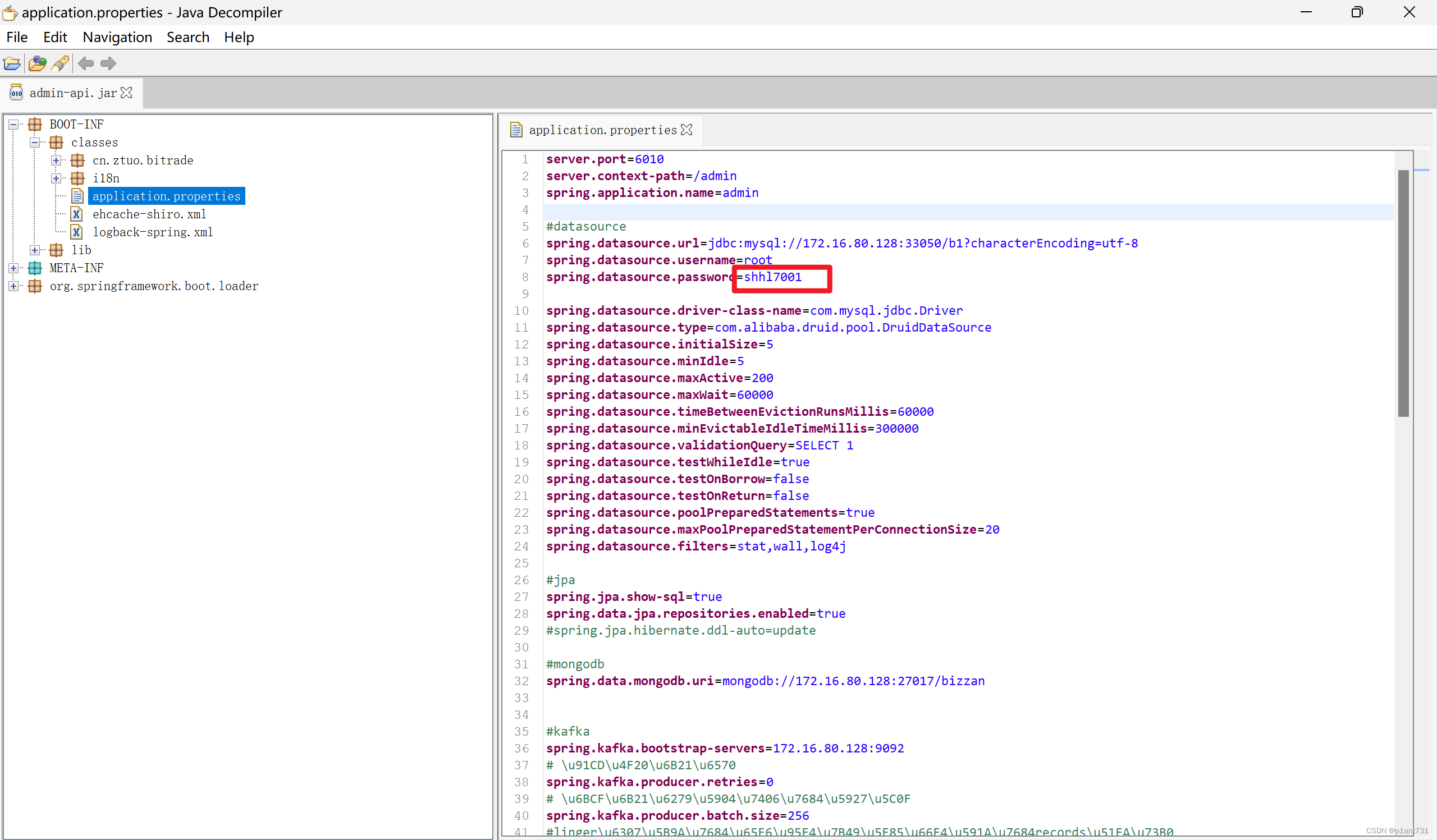
Task: Click the Back navigation arrow
Action: click(x=86, y=63)
